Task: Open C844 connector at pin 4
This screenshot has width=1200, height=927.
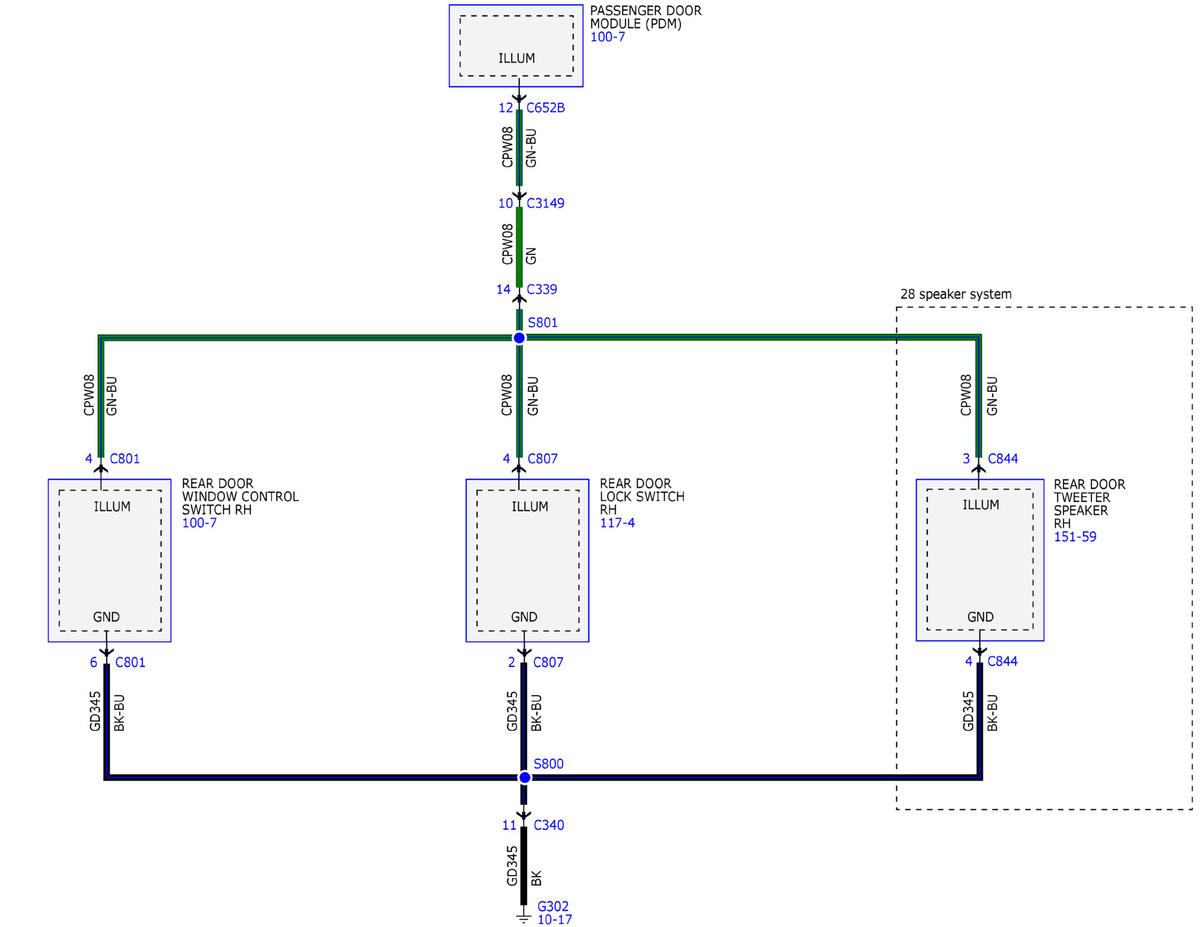Action: tap(1003, 662)
